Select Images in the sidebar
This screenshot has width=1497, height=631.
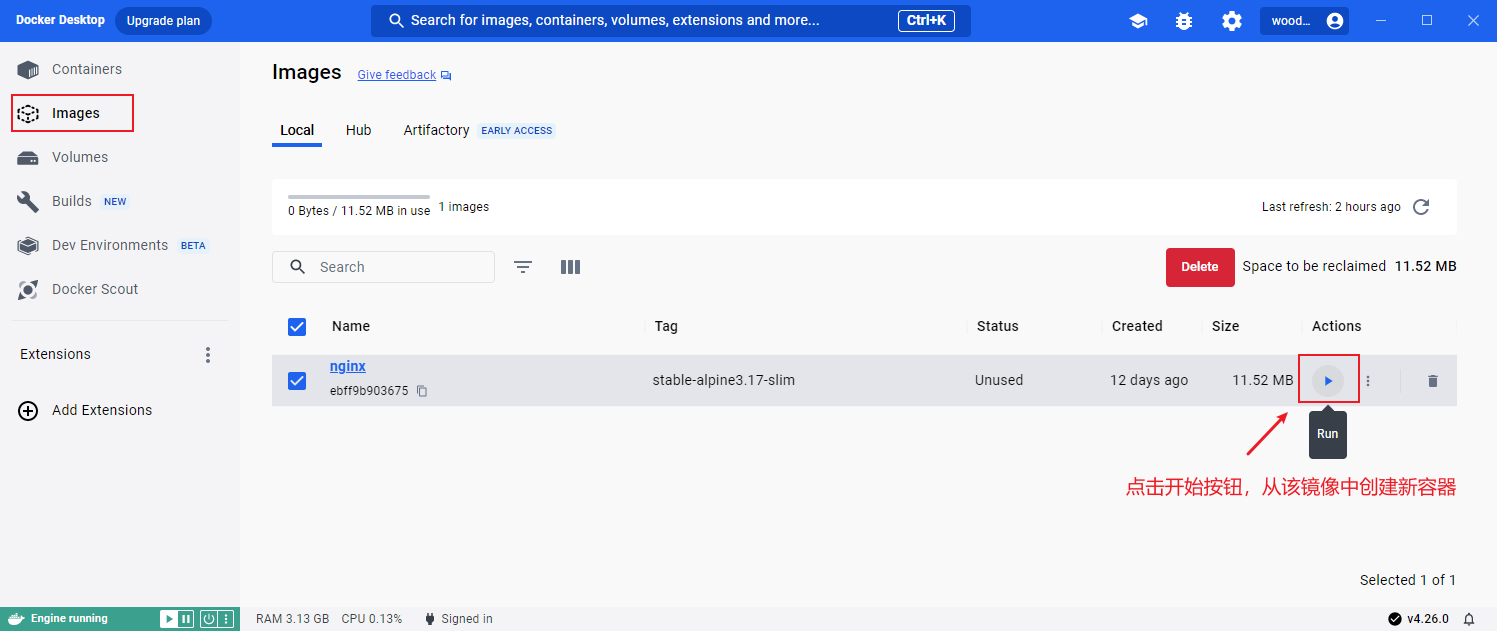click(72, 113)
